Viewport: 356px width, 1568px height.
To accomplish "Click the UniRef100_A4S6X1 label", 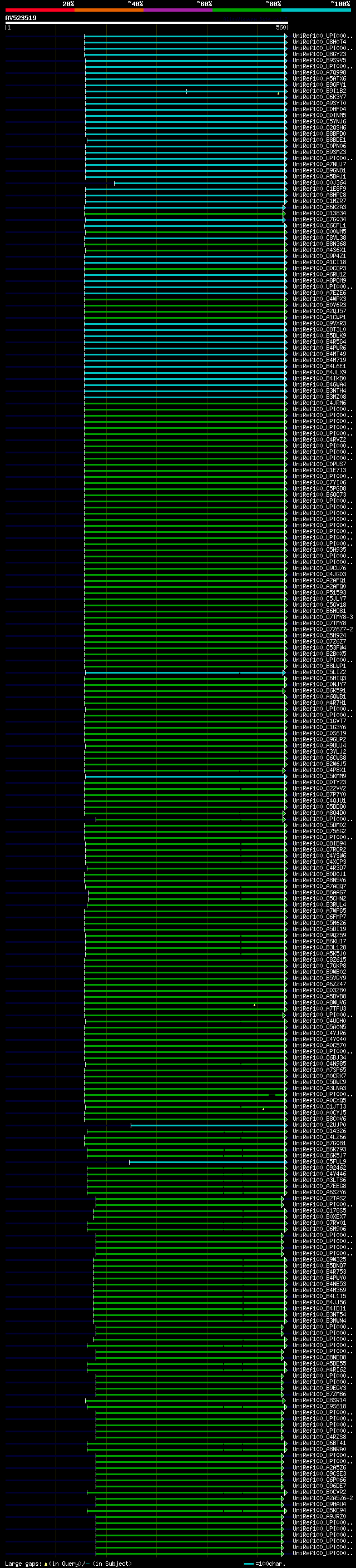I will (319, 250).
